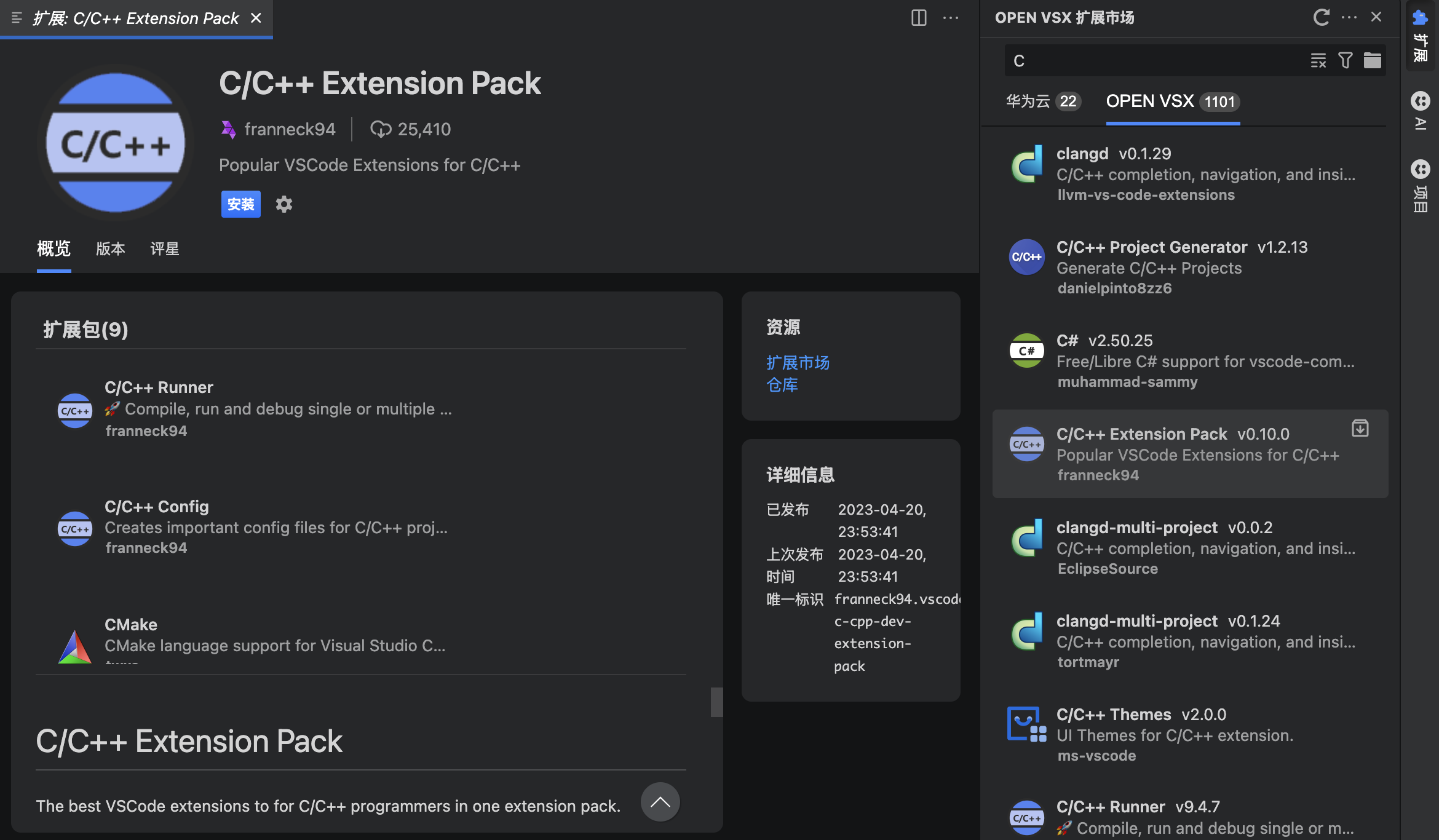Open the extension settings gear
Image resolution: width=1439 pixels, height=840 pixels.
pyautogui.click(x=283, y=204)
